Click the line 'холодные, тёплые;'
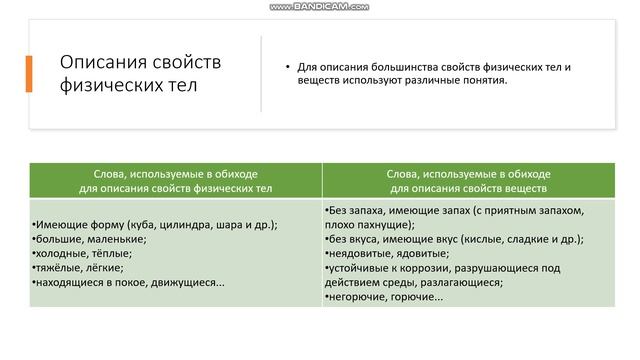The height and width of the screenshot is (360, 640). [82, 253]
